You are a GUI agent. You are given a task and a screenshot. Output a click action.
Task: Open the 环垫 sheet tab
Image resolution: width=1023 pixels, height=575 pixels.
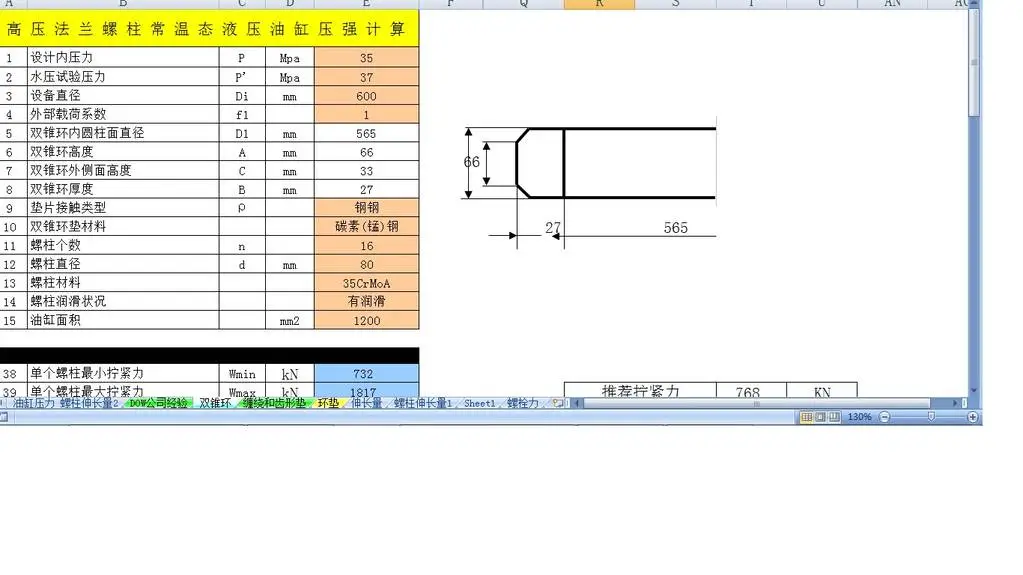[x=328, y=403]
